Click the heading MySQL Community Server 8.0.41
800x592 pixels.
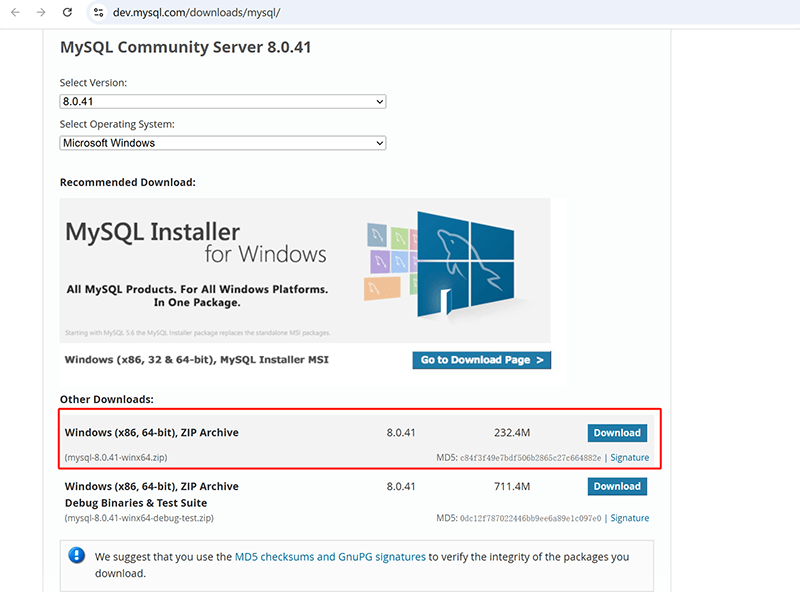(186, 47)
